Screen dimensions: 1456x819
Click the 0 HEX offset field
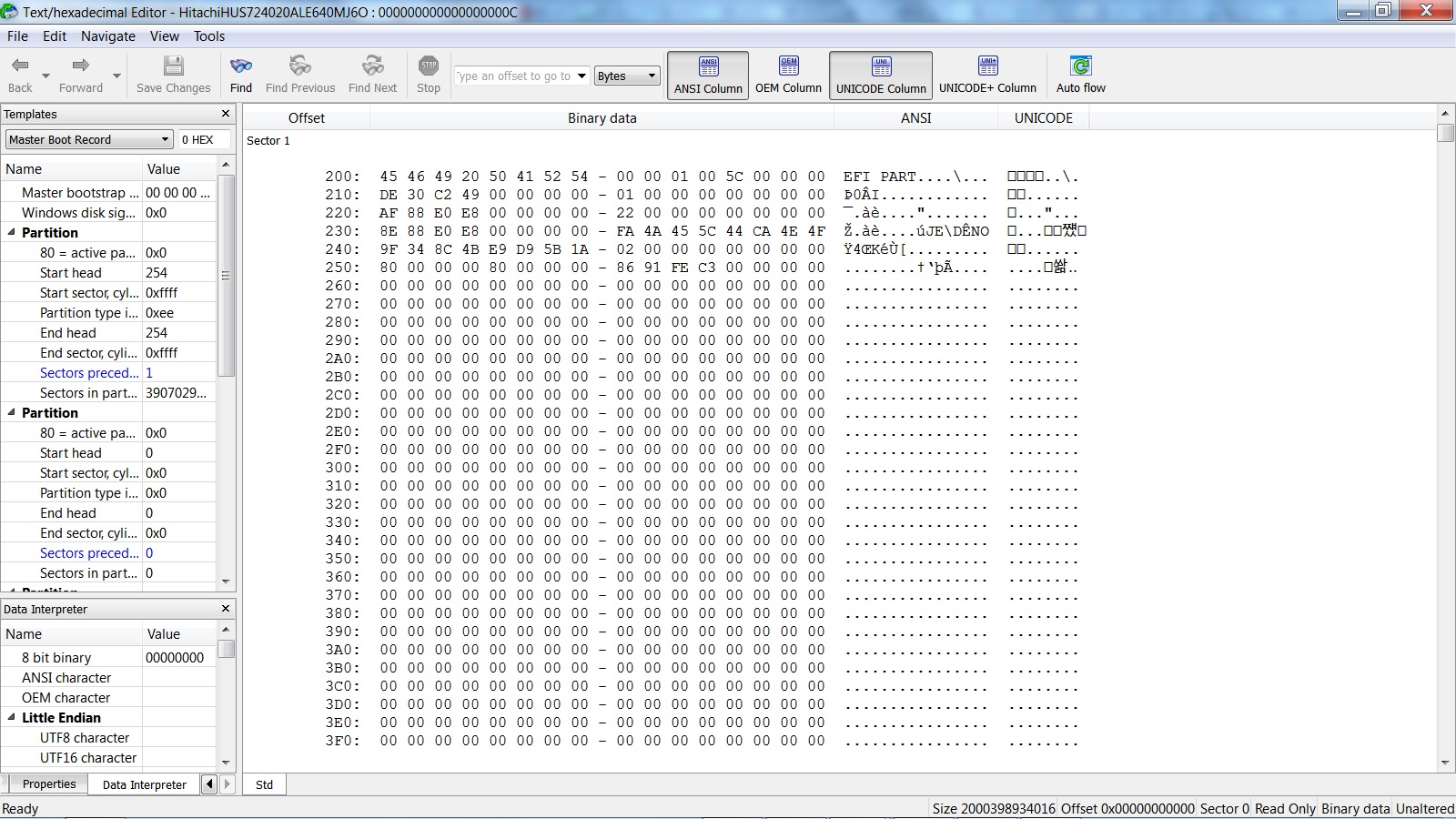[204, 139]
